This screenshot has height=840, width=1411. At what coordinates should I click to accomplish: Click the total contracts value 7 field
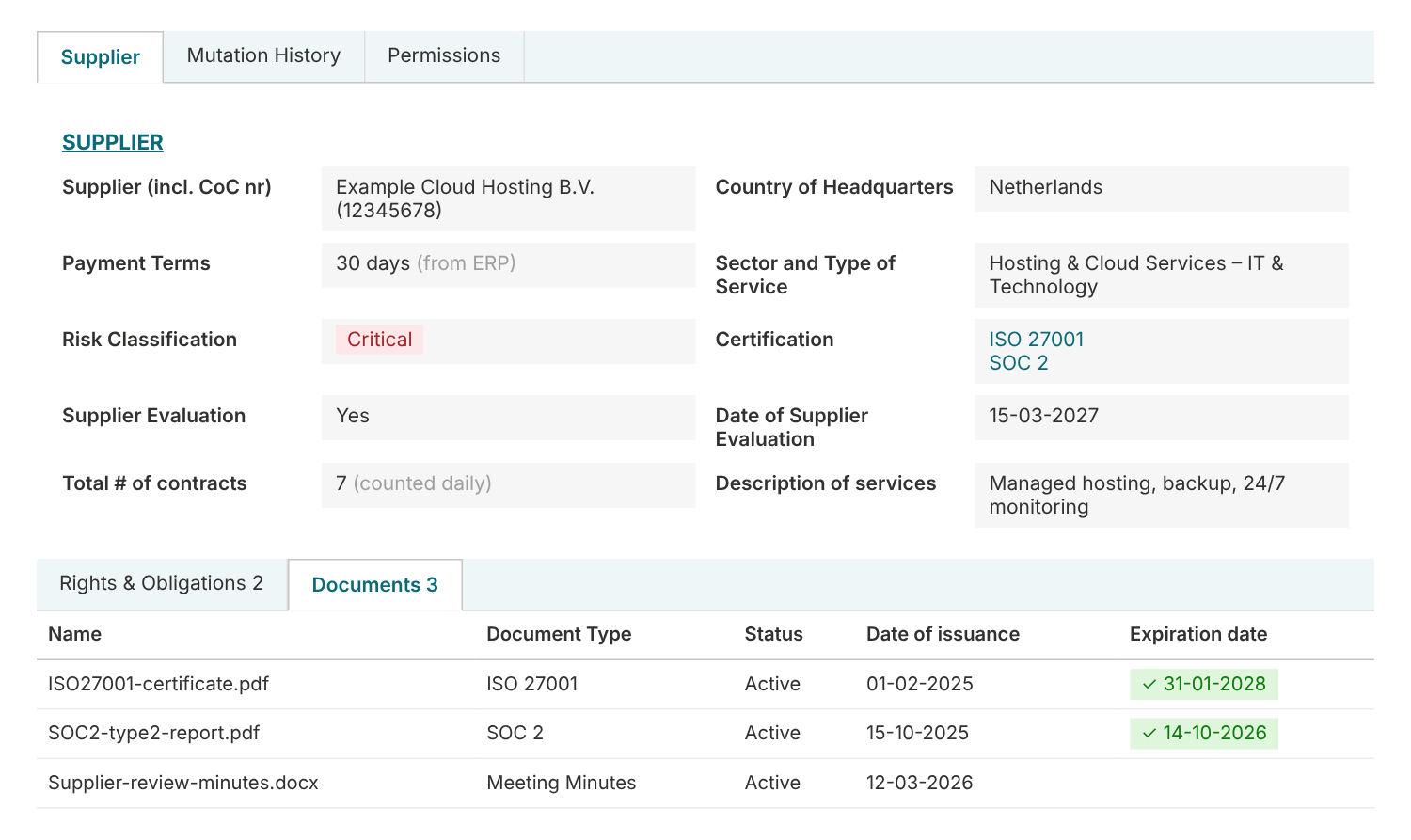click(x=509, y=485)
